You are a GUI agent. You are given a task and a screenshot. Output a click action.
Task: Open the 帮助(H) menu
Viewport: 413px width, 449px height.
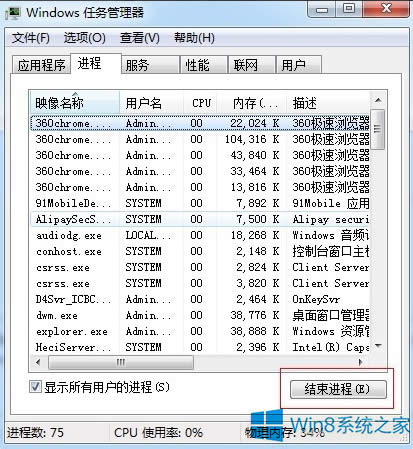point(194,38)
